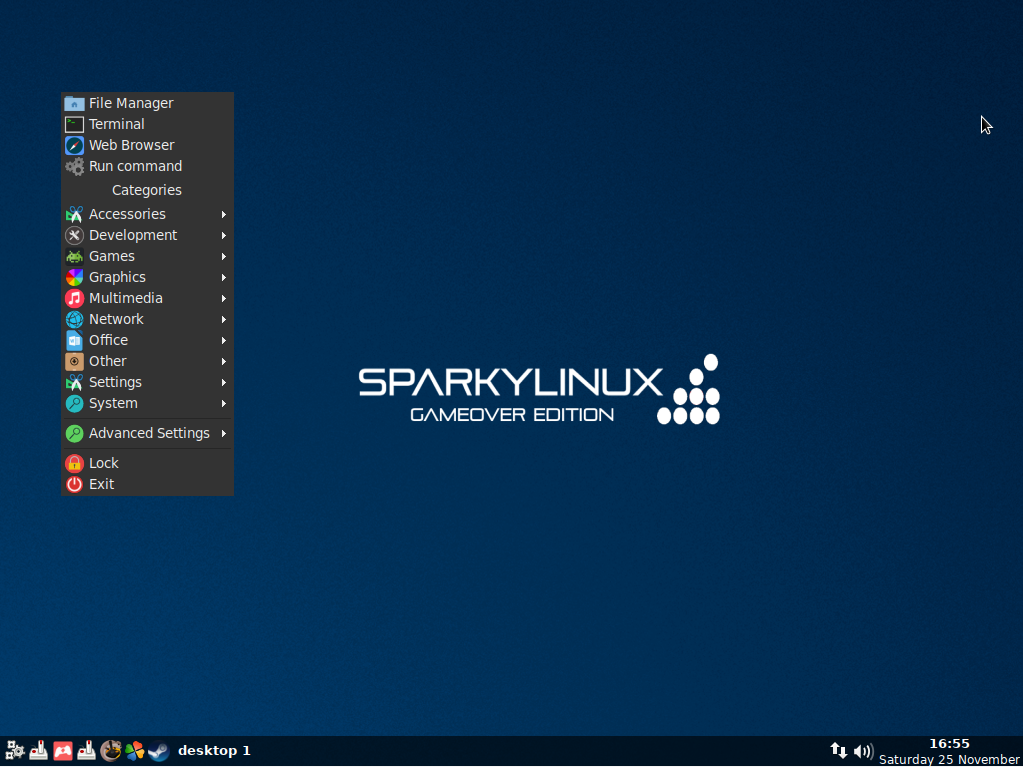
Task: Launch Steam from the taskbar
Action: pos(158,751)
